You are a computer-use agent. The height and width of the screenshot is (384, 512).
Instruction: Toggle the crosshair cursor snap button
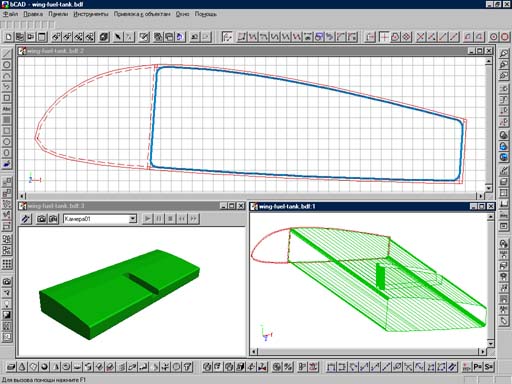pos(384,37)
